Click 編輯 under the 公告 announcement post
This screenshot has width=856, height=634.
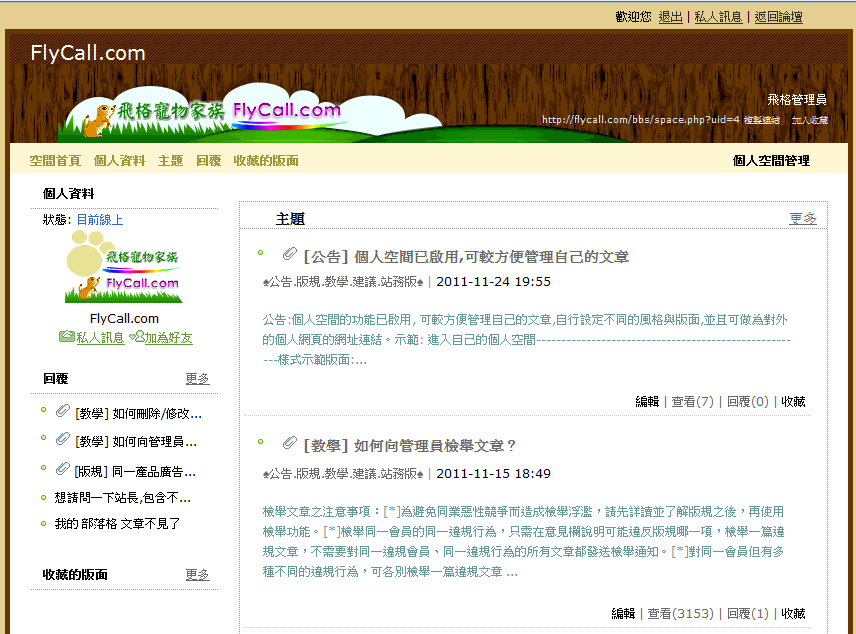click(648, 402)
